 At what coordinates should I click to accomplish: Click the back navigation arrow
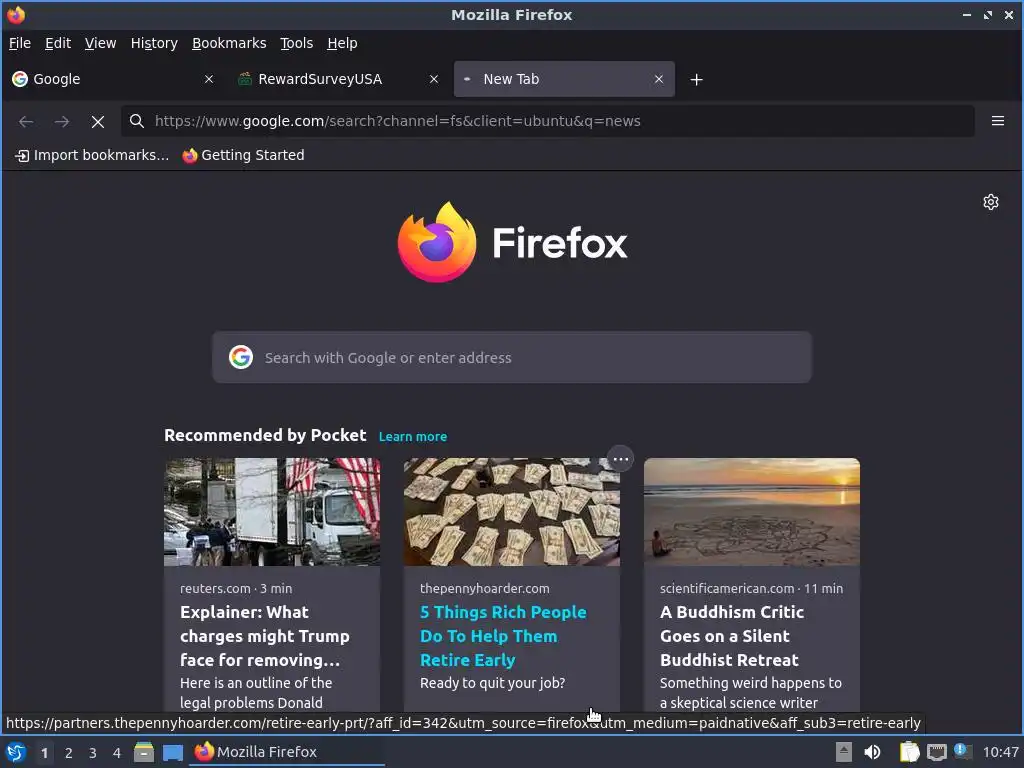tap(26, 121)
